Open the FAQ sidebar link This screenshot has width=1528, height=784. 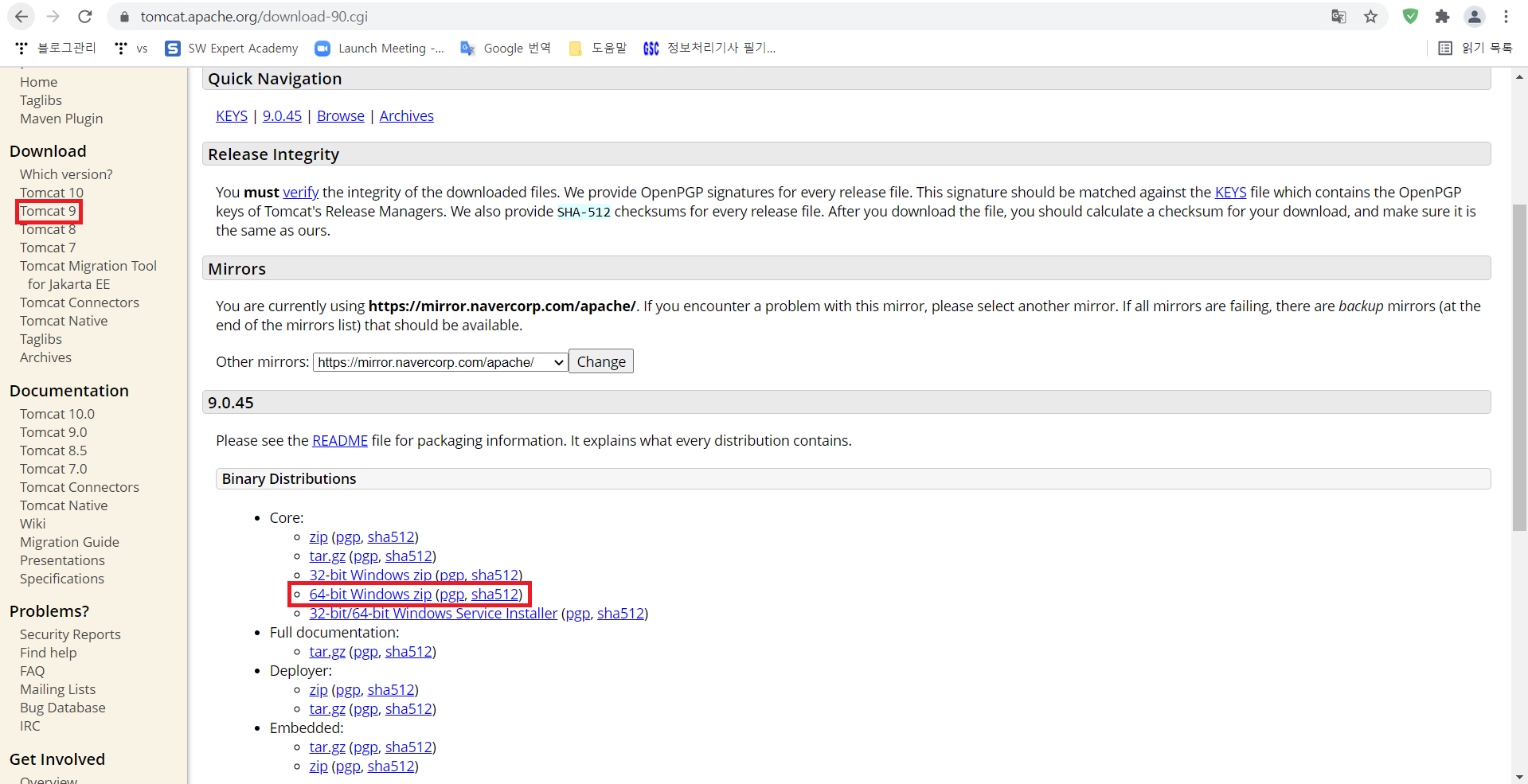pos(33,671)
